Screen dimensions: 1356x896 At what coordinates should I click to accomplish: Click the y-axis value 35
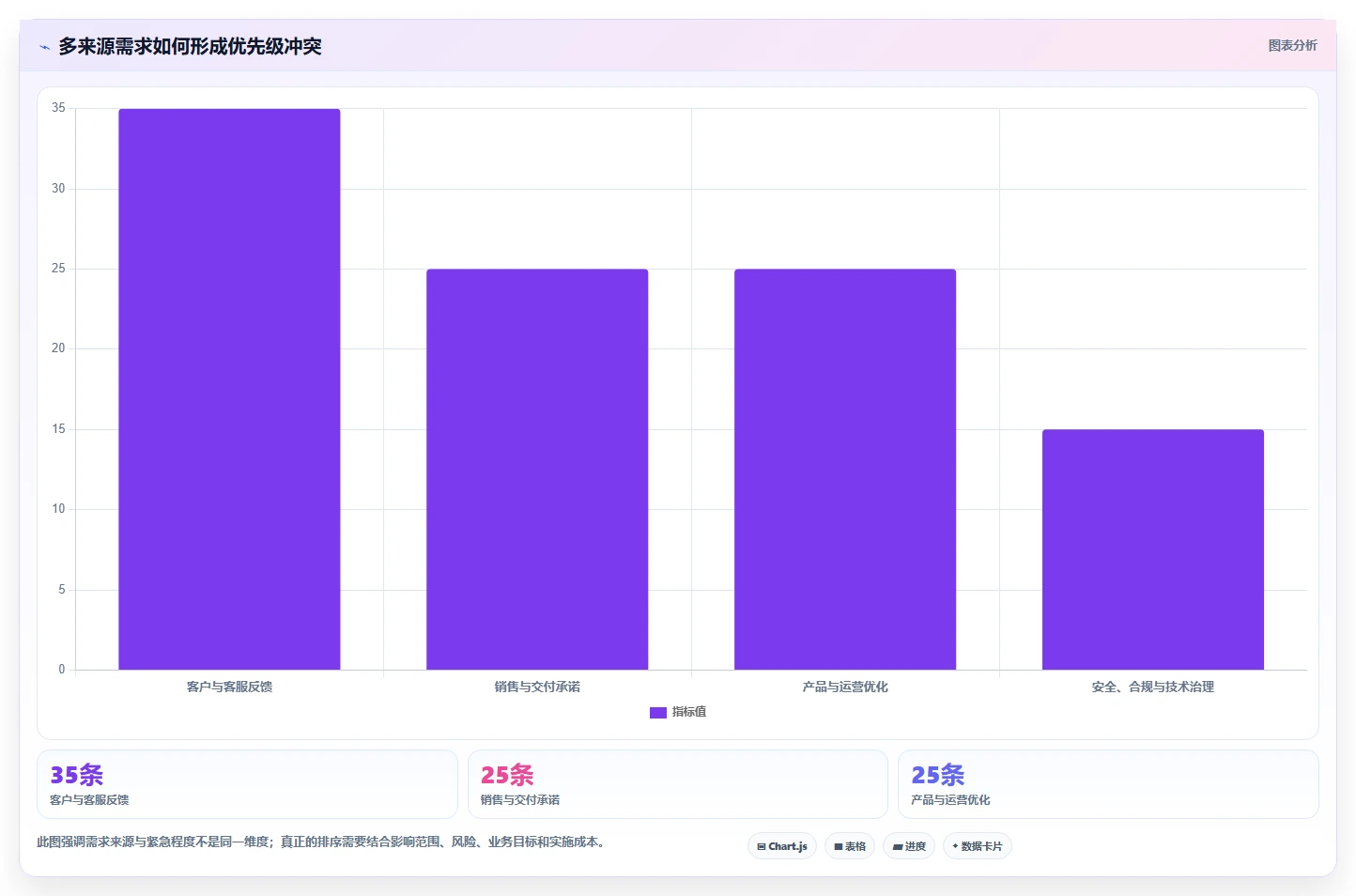pos(58,108)
